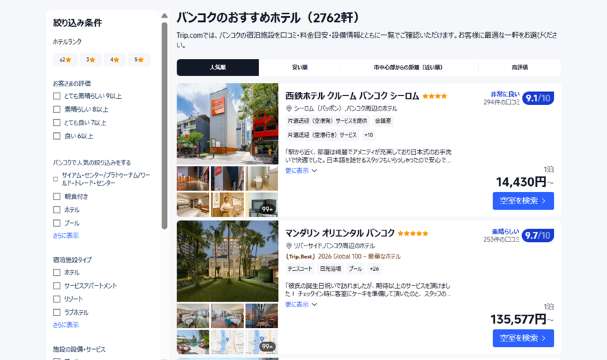Open 西鉄ホテル top-middle small thumbnail
The height and width of the screenshot is (360, 607).
click(228, 178)
